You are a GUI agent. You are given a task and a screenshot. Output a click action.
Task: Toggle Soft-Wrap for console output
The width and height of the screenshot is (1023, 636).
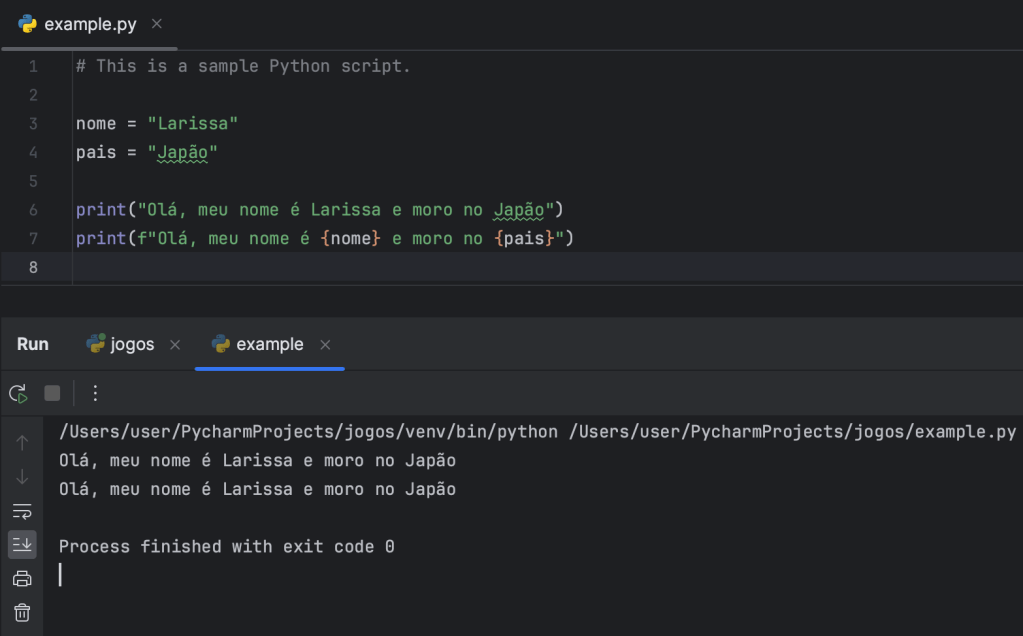(22, 511)
